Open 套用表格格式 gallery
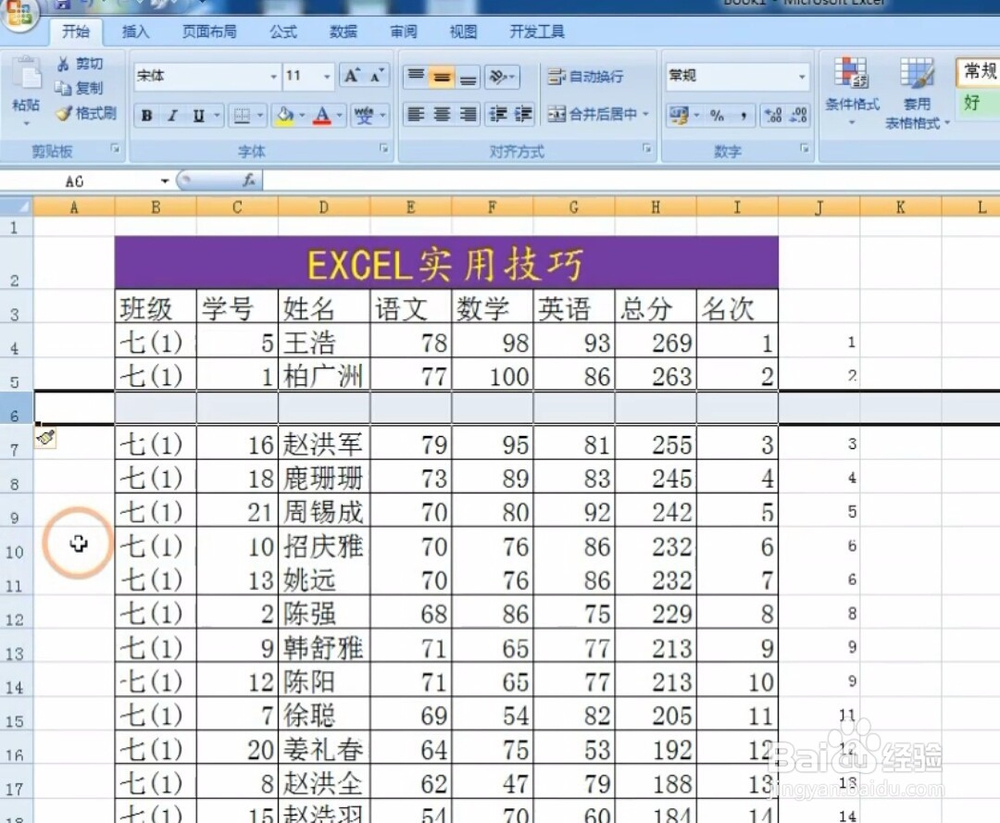This screenshot has width=1000, height=823. click(x=915, y=95)
